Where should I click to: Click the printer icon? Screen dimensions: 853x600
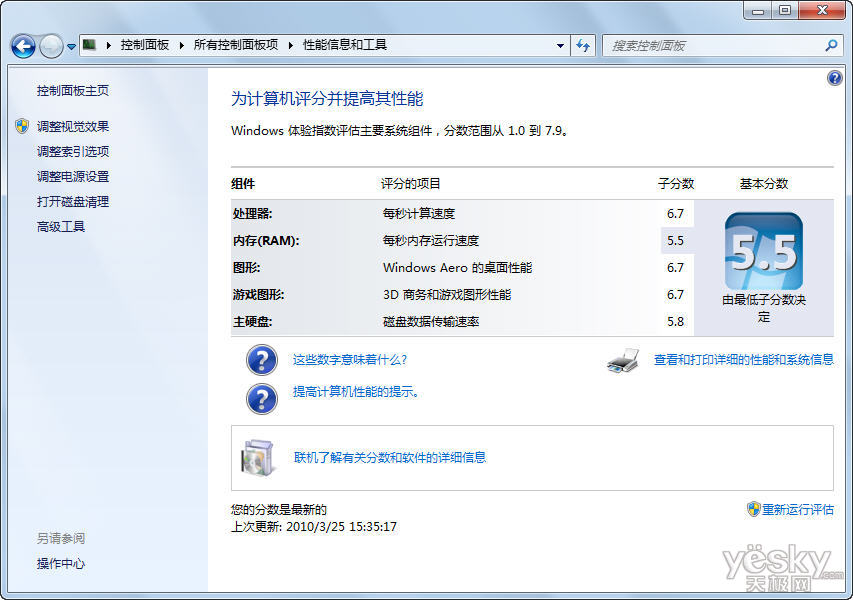point(623,361)
